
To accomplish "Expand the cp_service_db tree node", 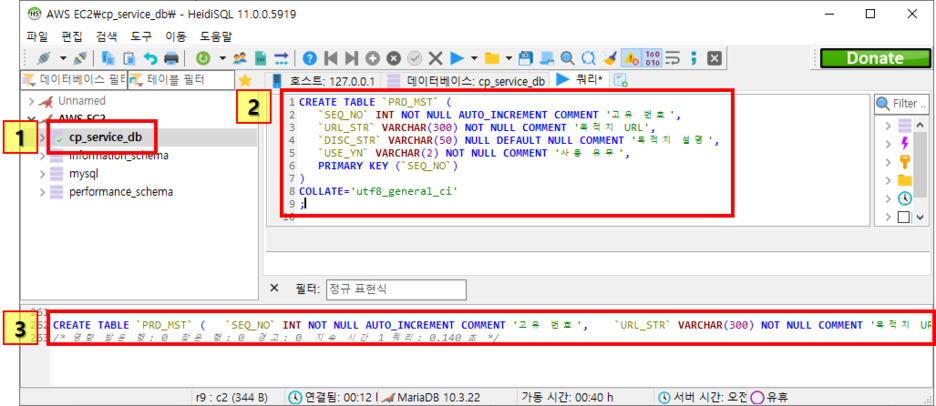I will pyautogui.click(x=42, y=138).
